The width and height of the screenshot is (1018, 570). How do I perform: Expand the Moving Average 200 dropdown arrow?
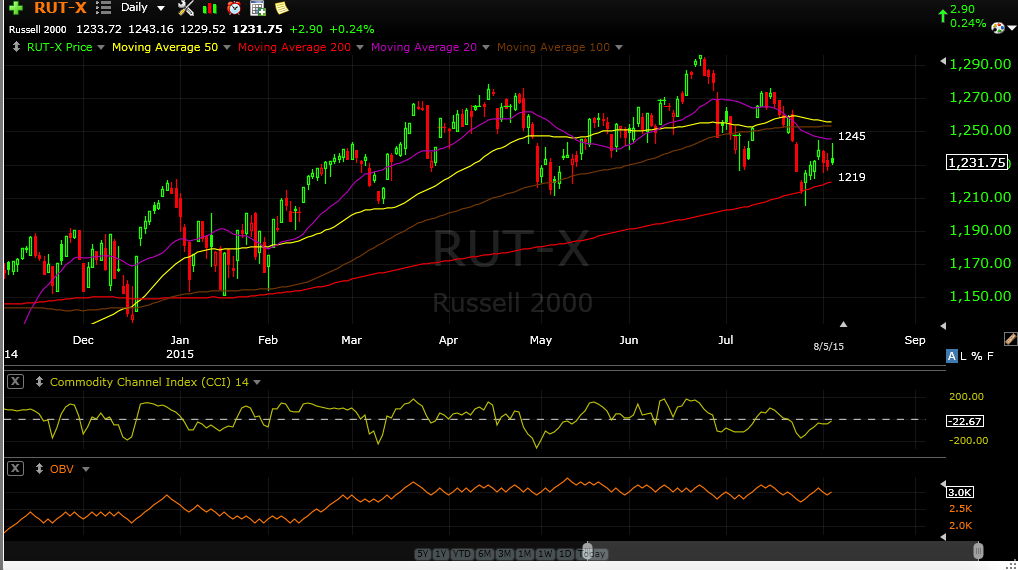coord(360,47)
